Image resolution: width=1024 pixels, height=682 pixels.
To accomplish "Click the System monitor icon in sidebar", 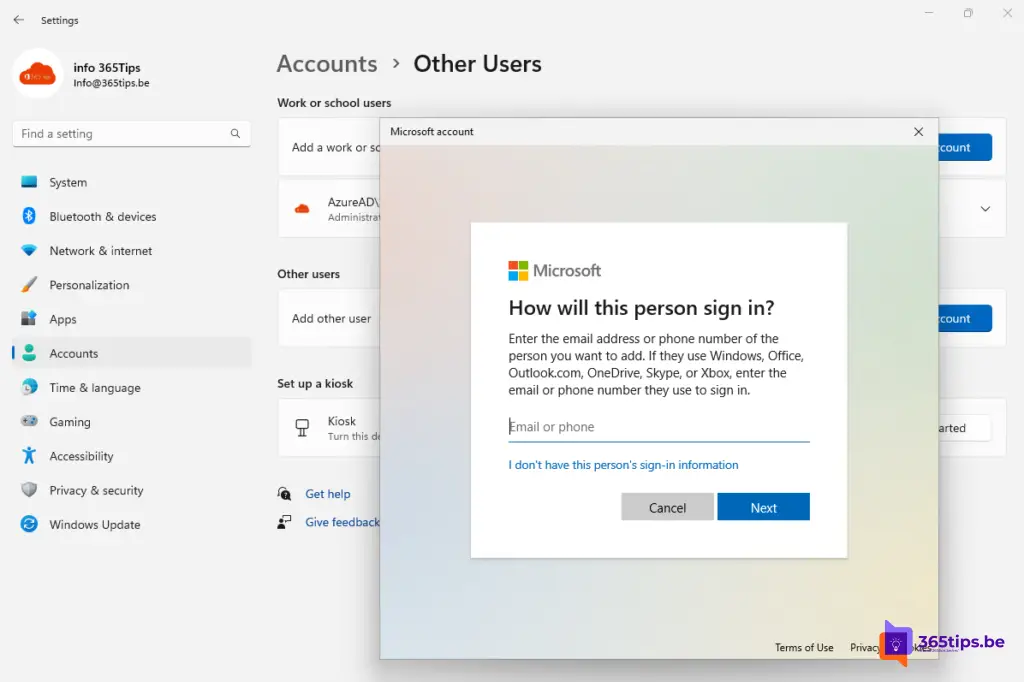I will coord(29,183).
